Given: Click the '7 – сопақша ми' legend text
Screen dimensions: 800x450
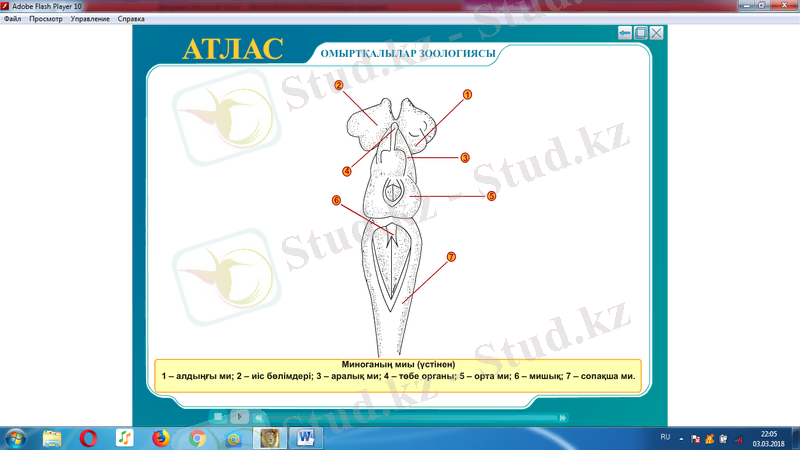Looking at the screenshot, I should tap(601, 376).
